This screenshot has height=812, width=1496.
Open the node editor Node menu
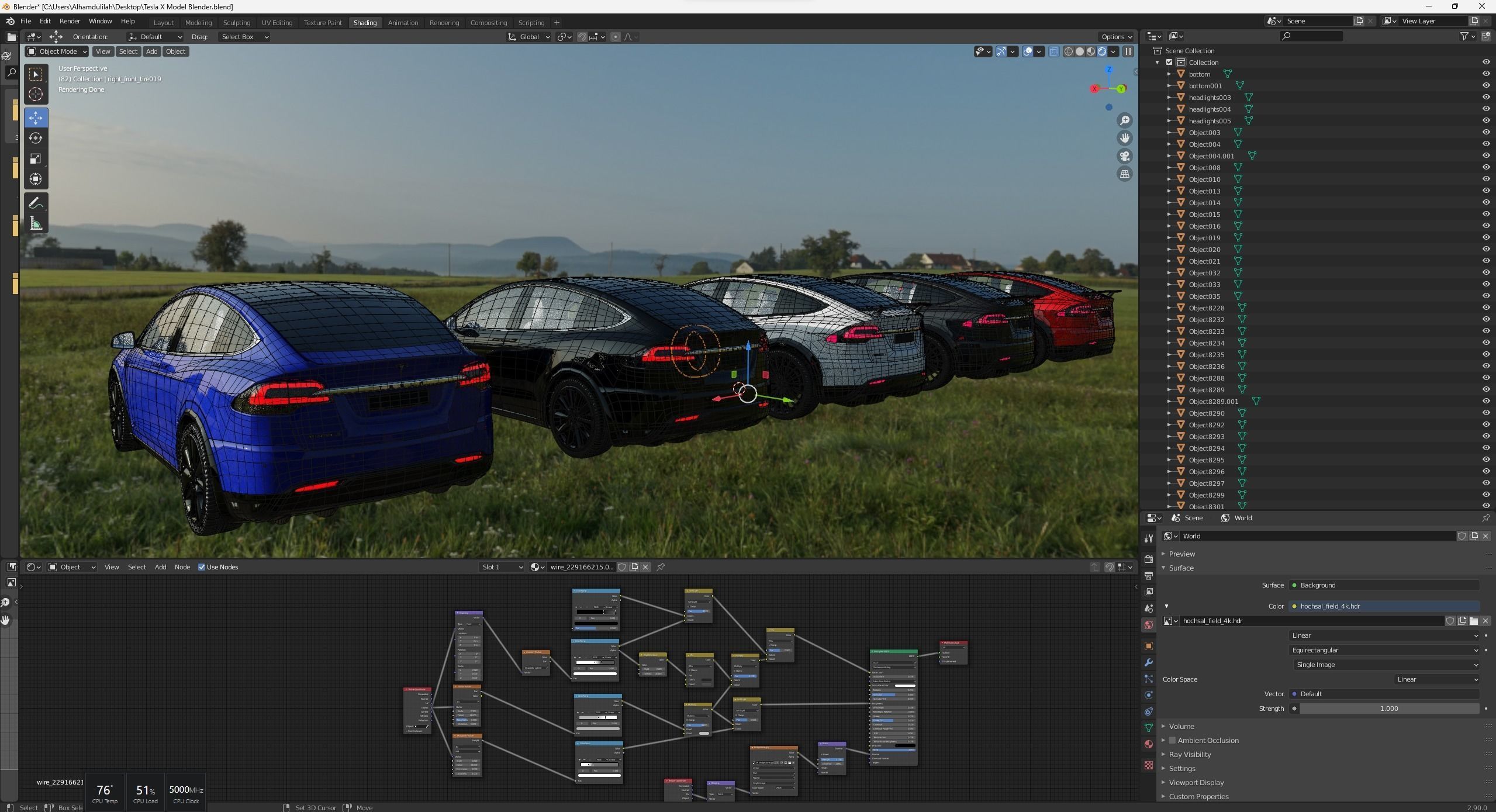(x=182, y=567)
